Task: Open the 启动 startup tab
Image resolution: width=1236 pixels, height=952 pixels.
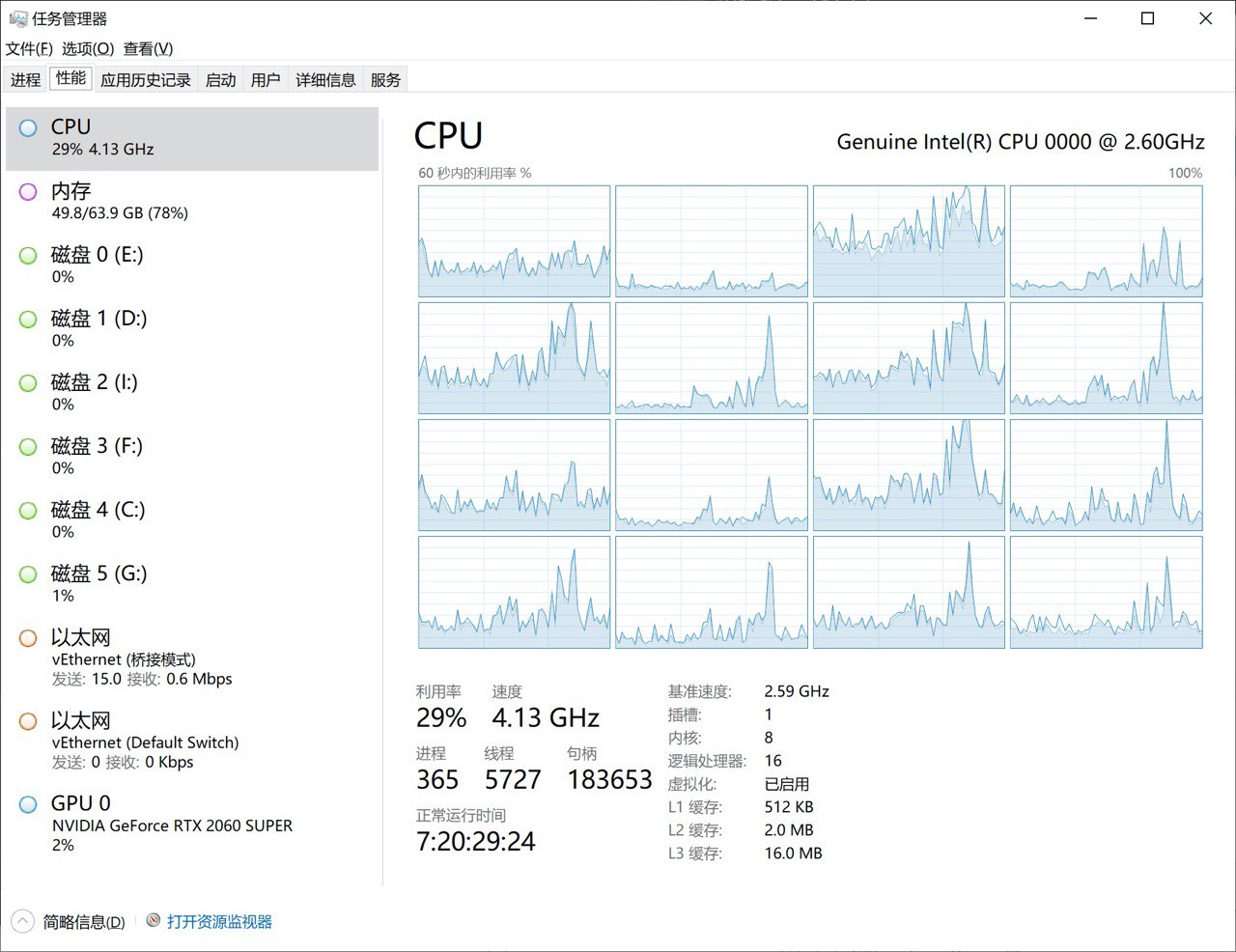Action: pos(221,80)
